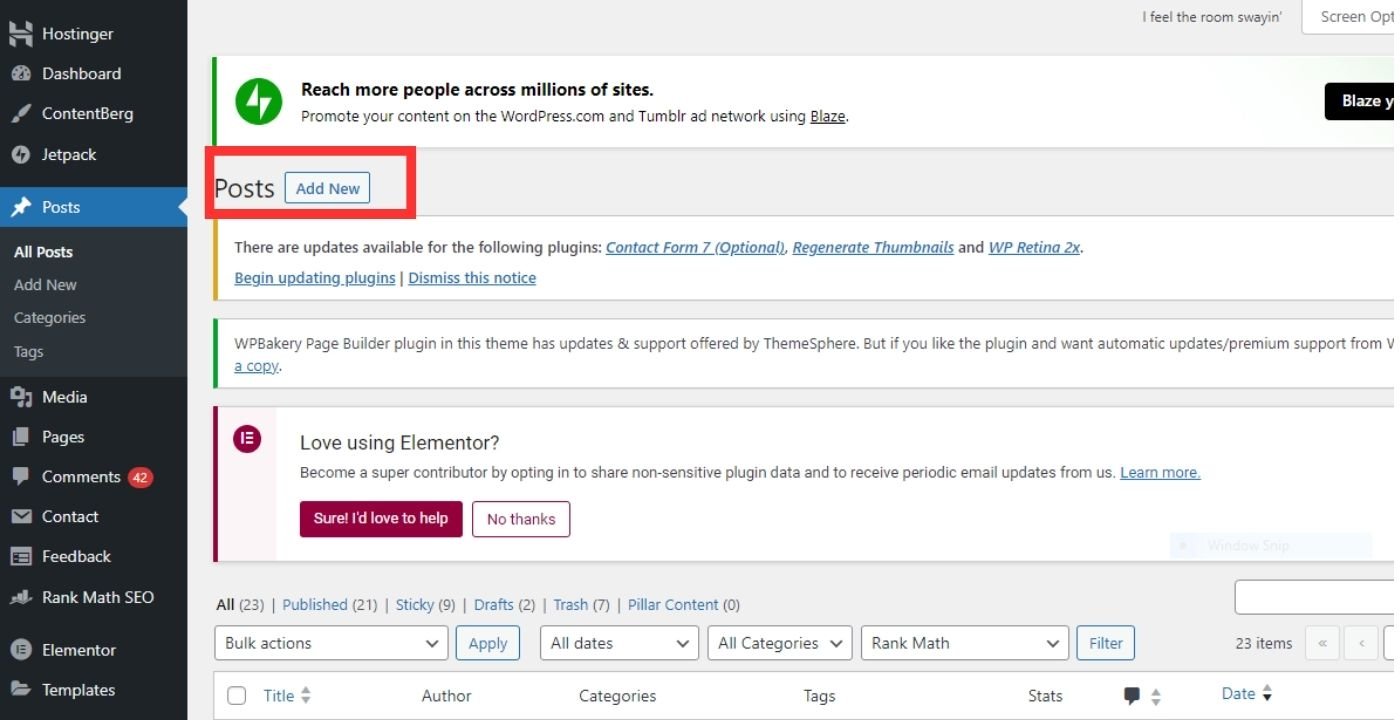1400x720 pixels.
Task: Filter posts by Trash (7)
Action: click(x=581, y=605)
